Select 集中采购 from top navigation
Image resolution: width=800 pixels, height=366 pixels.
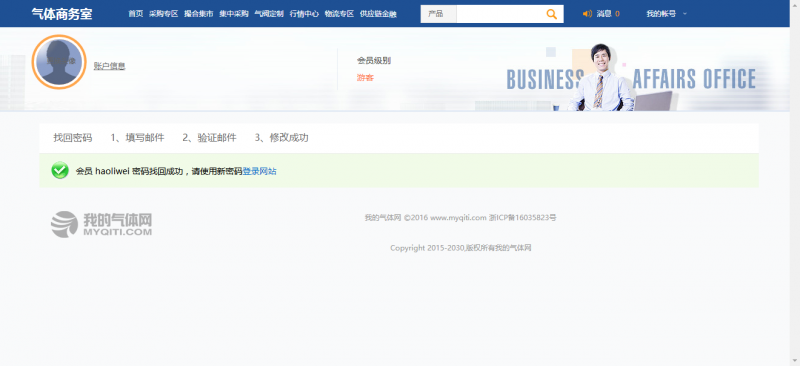(x=234, y=14)
